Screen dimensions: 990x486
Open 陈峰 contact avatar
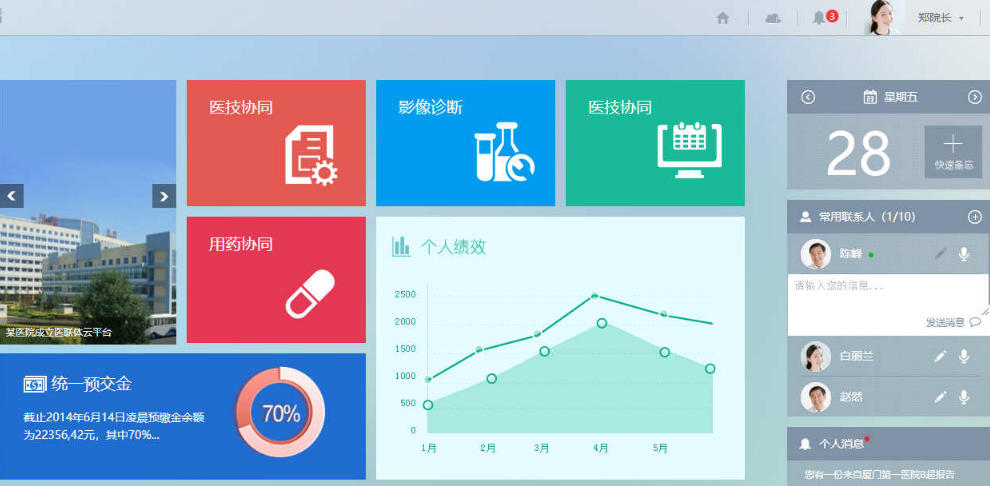click(x=816, y=254)
